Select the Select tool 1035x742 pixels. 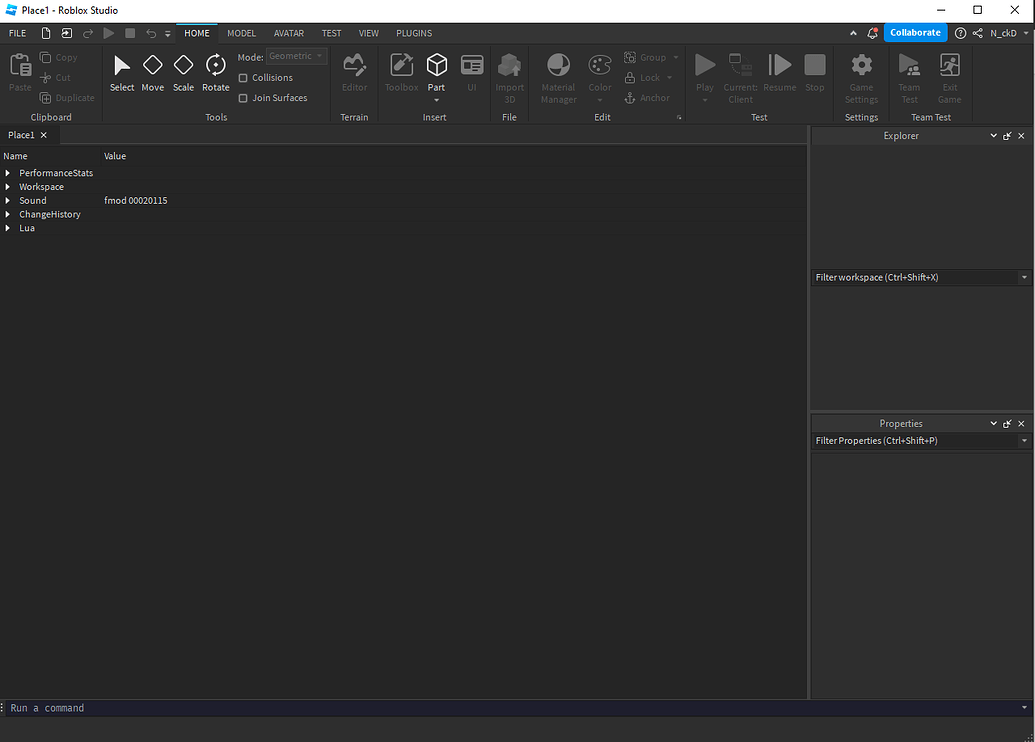click(x=122, y=73)
